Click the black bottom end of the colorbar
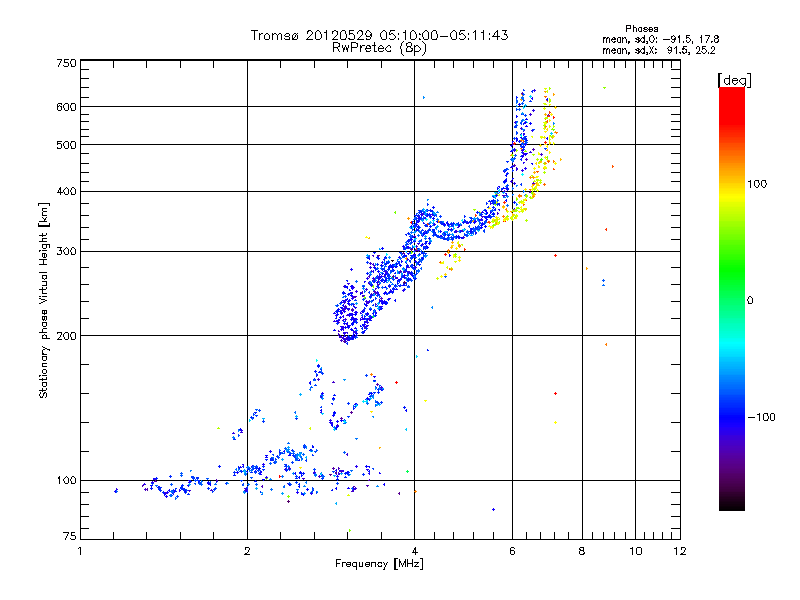Screen dimensions: 800x600 pyautogui.click(x=732, y=503)
